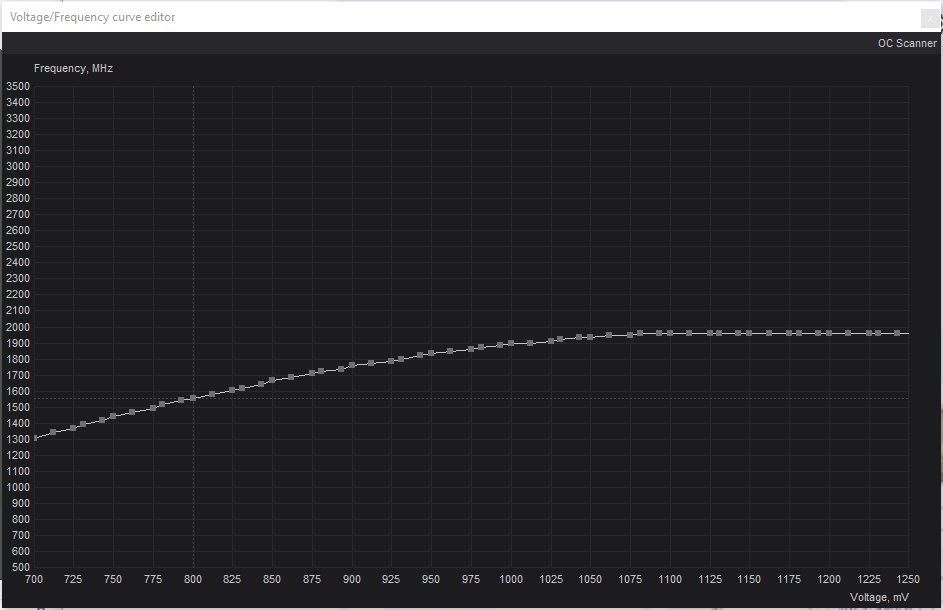Close the curve editor window

click(x=930, y=17)
